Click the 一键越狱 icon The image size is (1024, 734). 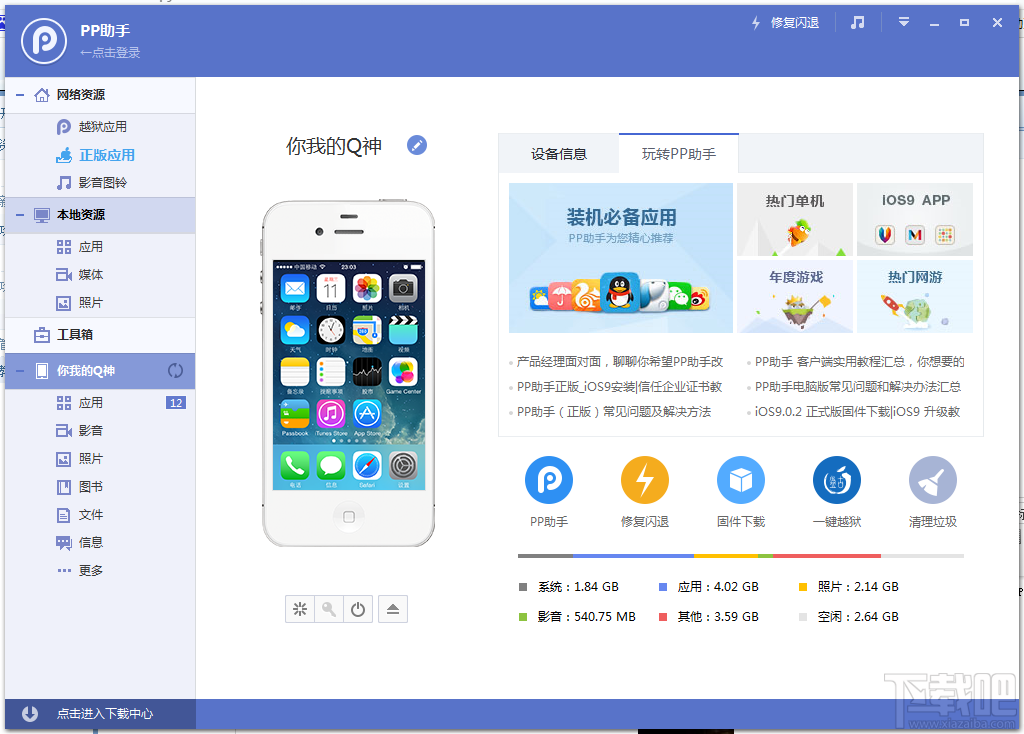tap(837, 480)
